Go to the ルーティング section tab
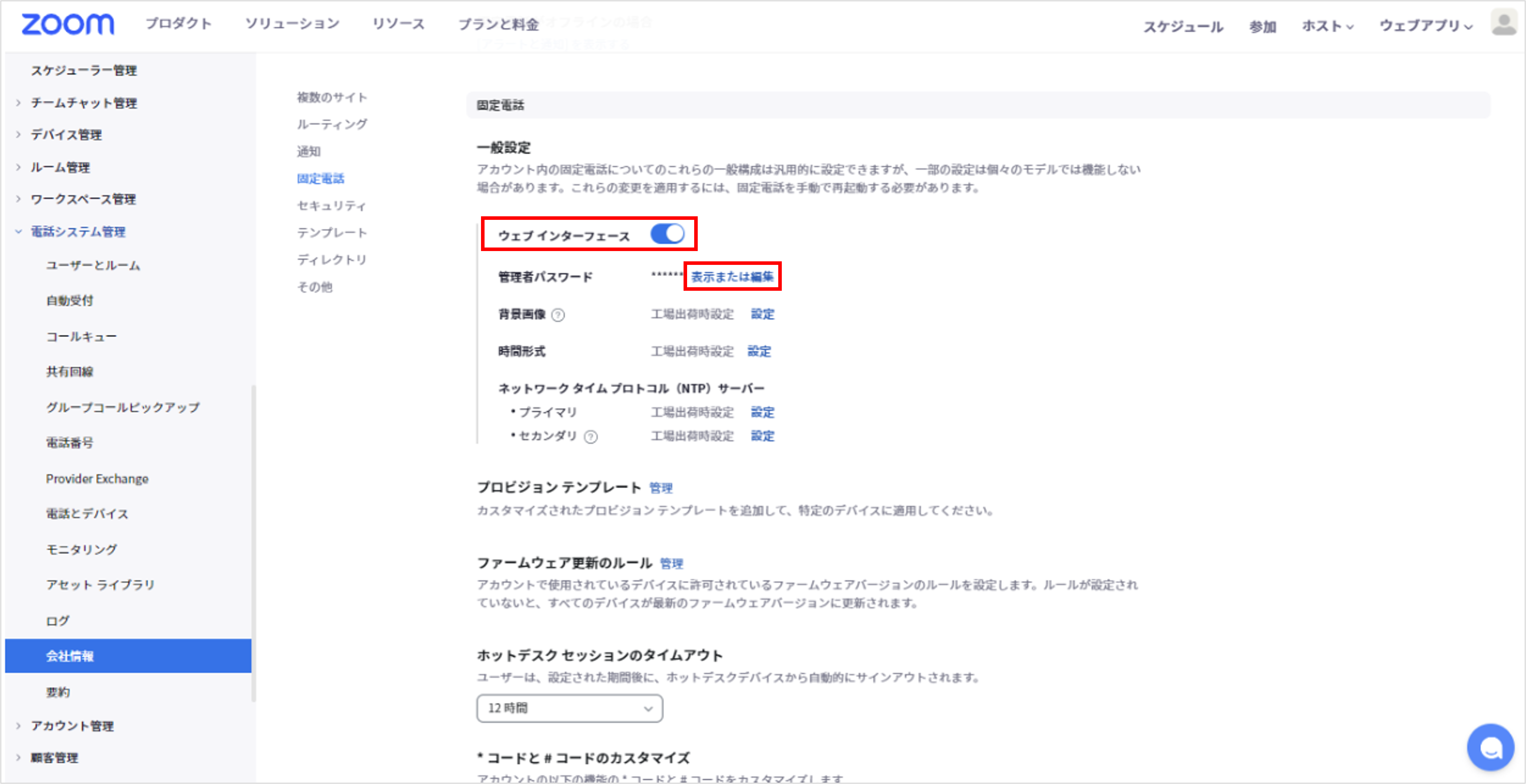This screenshot has height=784, width=1526. [332, 124]
